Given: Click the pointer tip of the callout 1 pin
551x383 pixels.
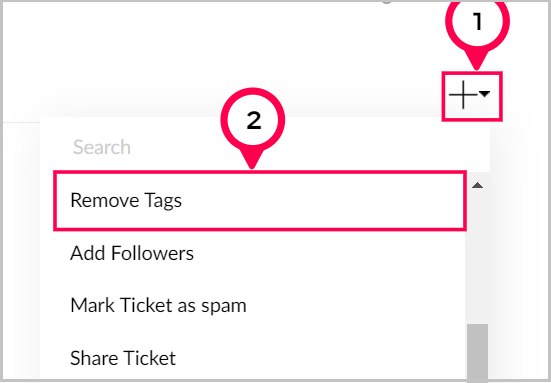Looking at the screenshot, I should point(477,66).
